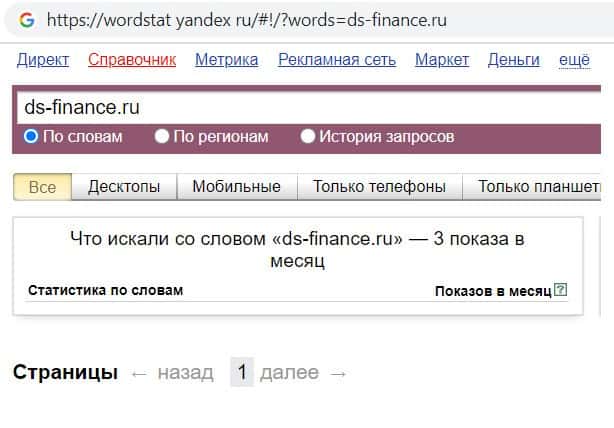Open the Деньги link
The width and height of the screenshot is (614, 428).
pyautogui.click(x=513, y=60)
